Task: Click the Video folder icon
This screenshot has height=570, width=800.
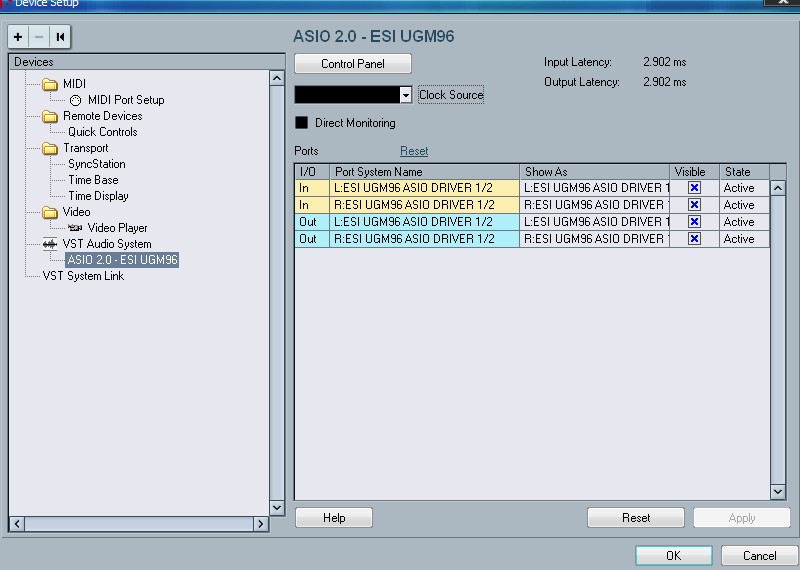Action: tap(49, 212)
